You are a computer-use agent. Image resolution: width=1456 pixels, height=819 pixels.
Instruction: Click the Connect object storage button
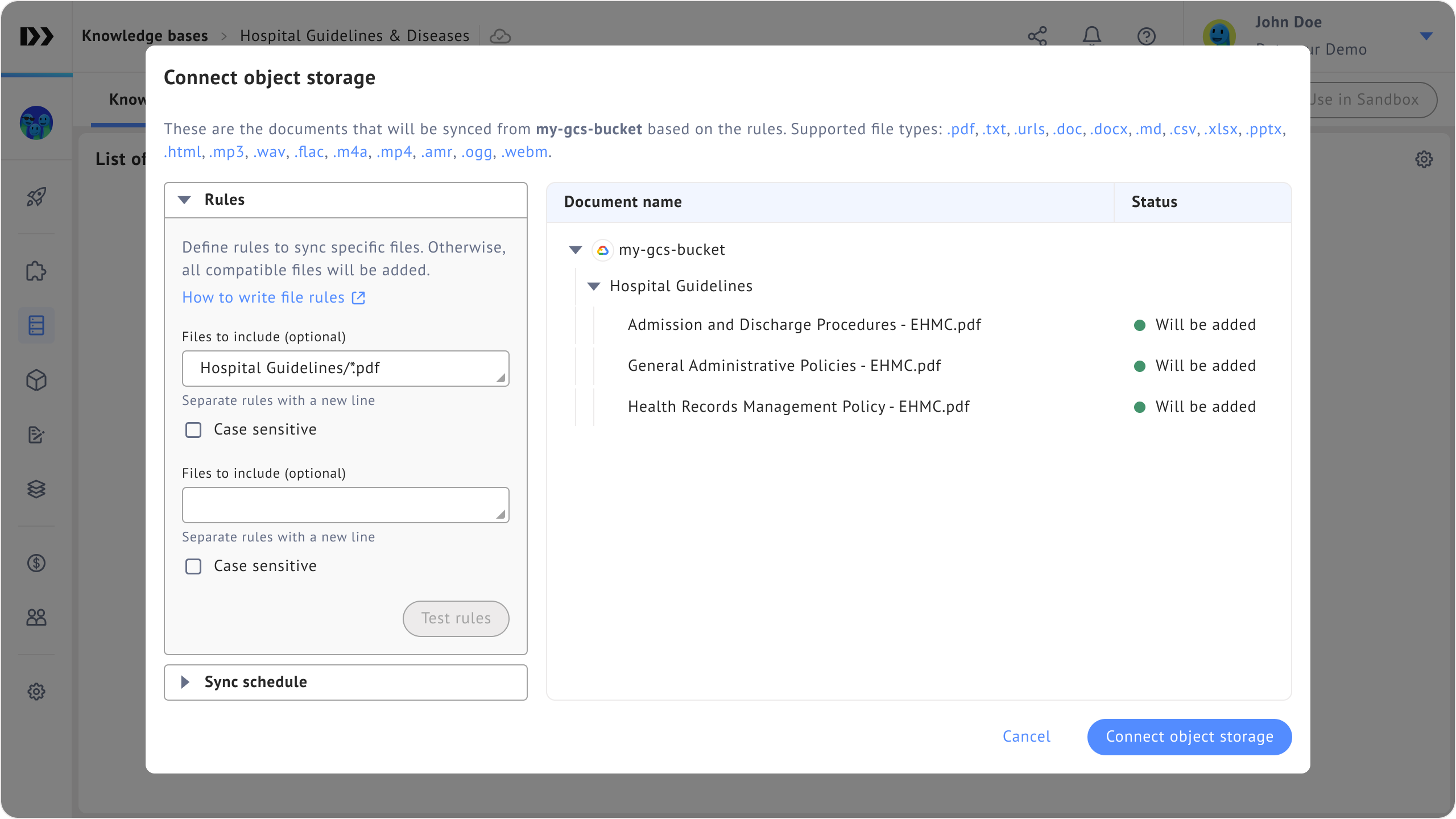1189,737
